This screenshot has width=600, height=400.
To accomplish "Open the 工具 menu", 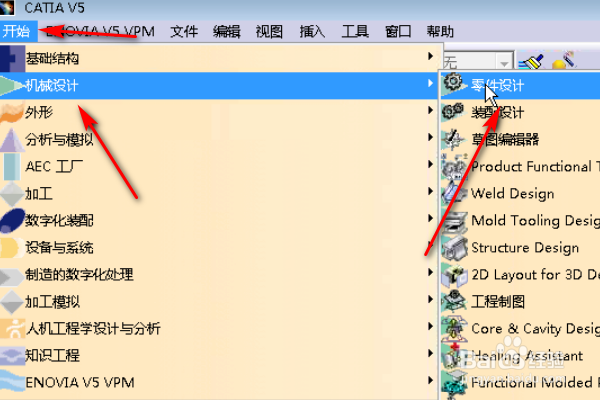I will tap(355, 31).
